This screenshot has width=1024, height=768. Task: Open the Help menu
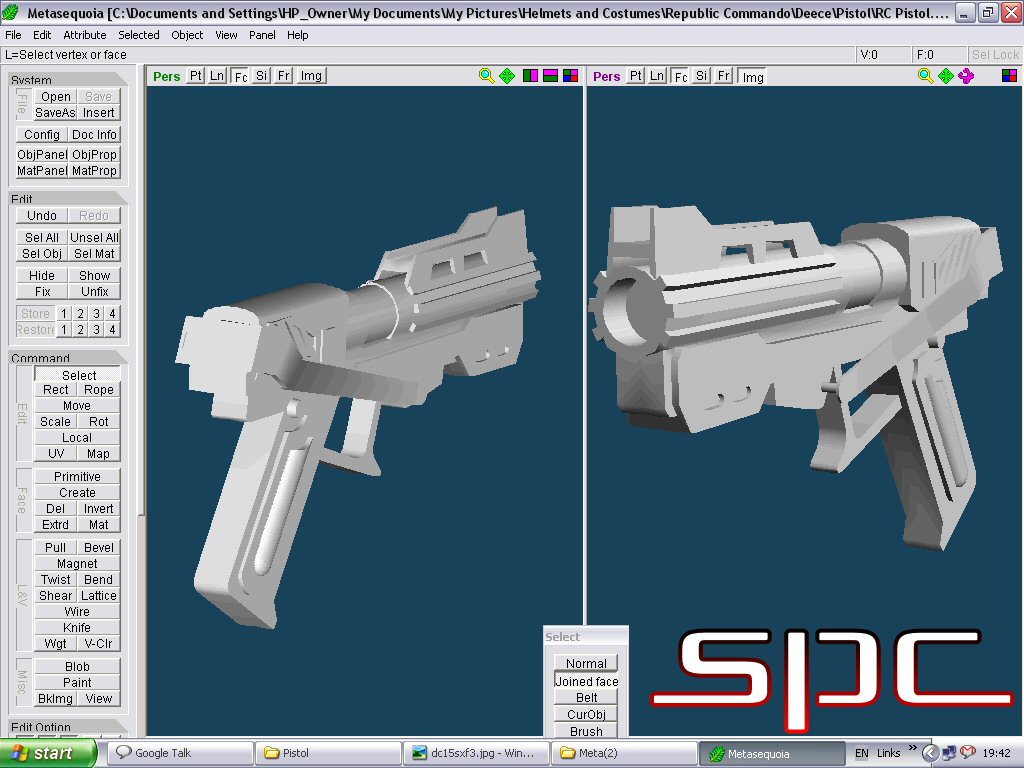click(298, 35)
